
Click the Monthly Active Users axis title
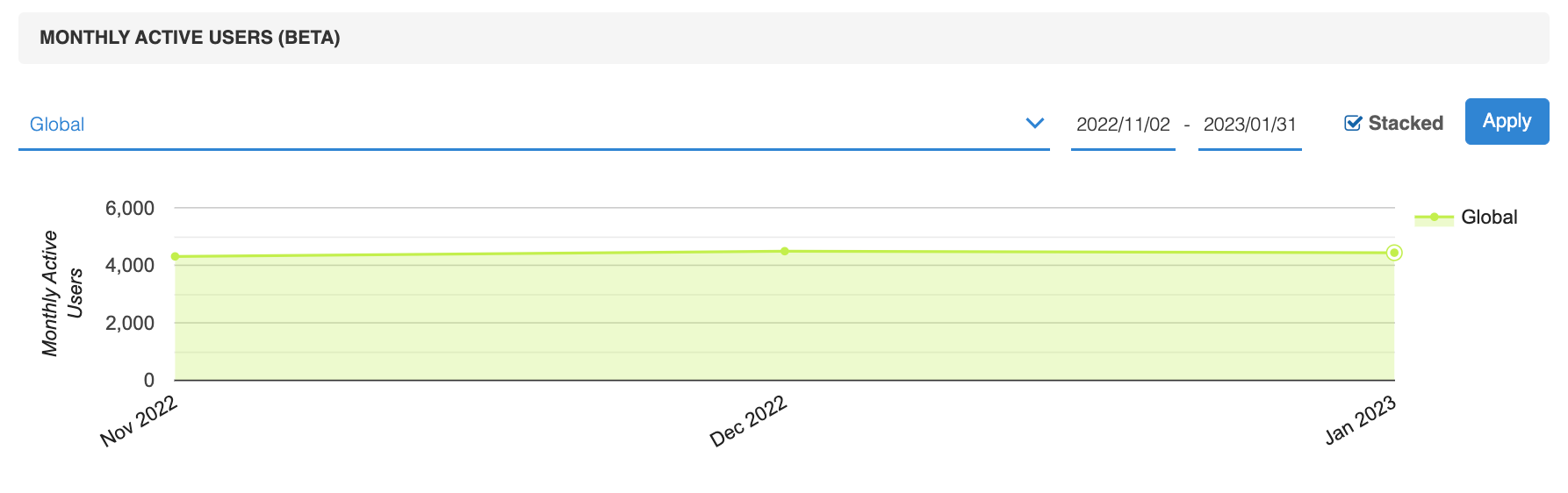pyautogui.click(x=62, y=293)
